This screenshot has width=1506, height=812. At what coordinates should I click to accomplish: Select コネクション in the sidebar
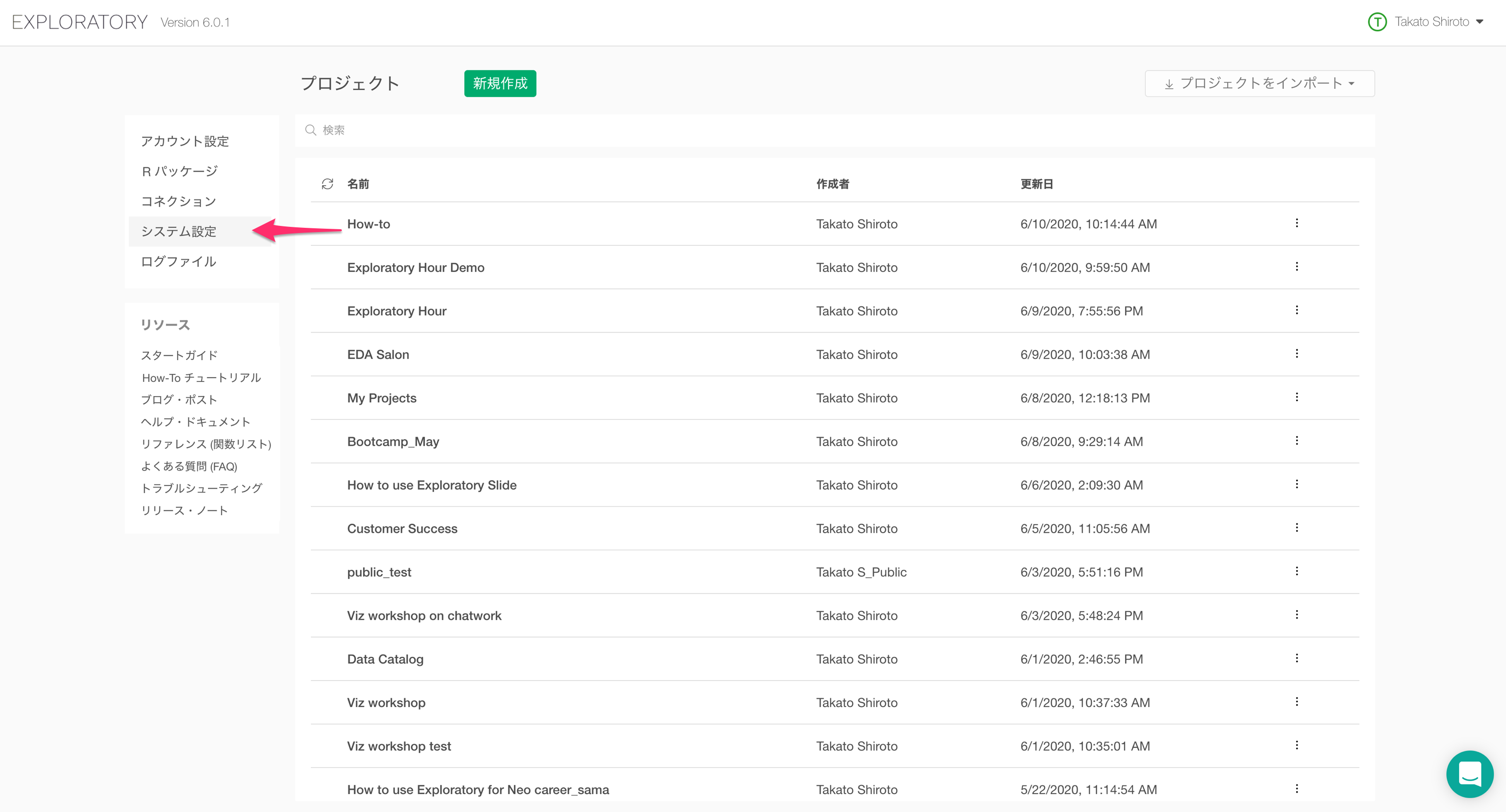[178, 201]
